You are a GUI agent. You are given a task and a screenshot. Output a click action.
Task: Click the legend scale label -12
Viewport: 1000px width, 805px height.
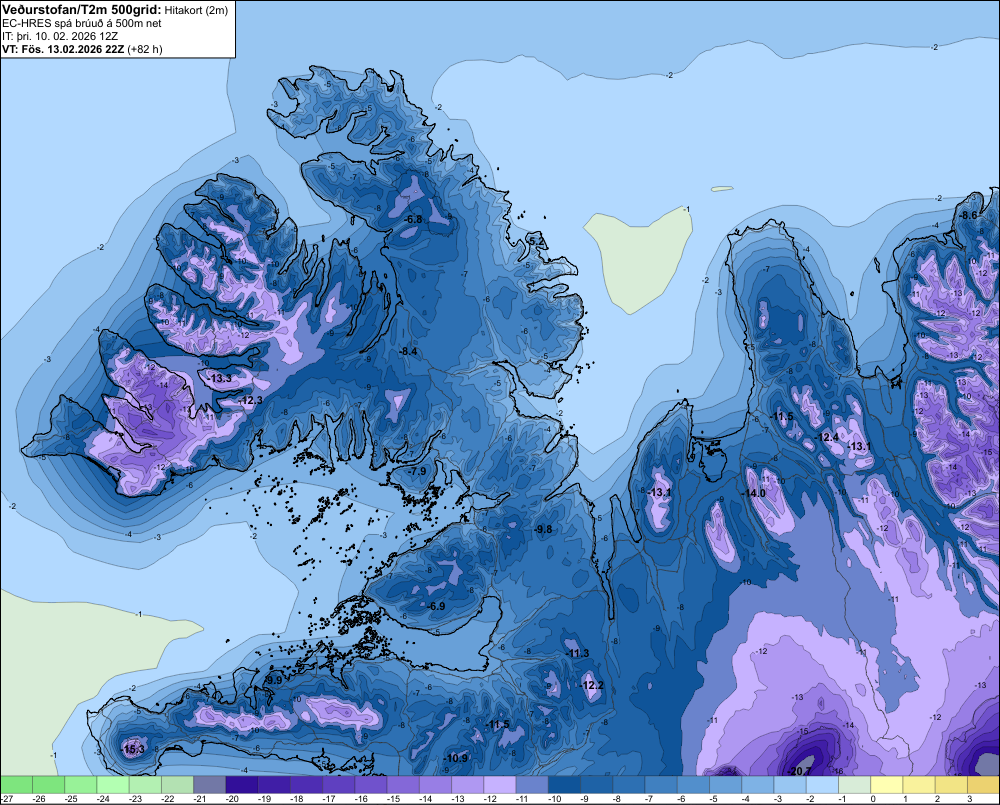[x=490, y=799]
